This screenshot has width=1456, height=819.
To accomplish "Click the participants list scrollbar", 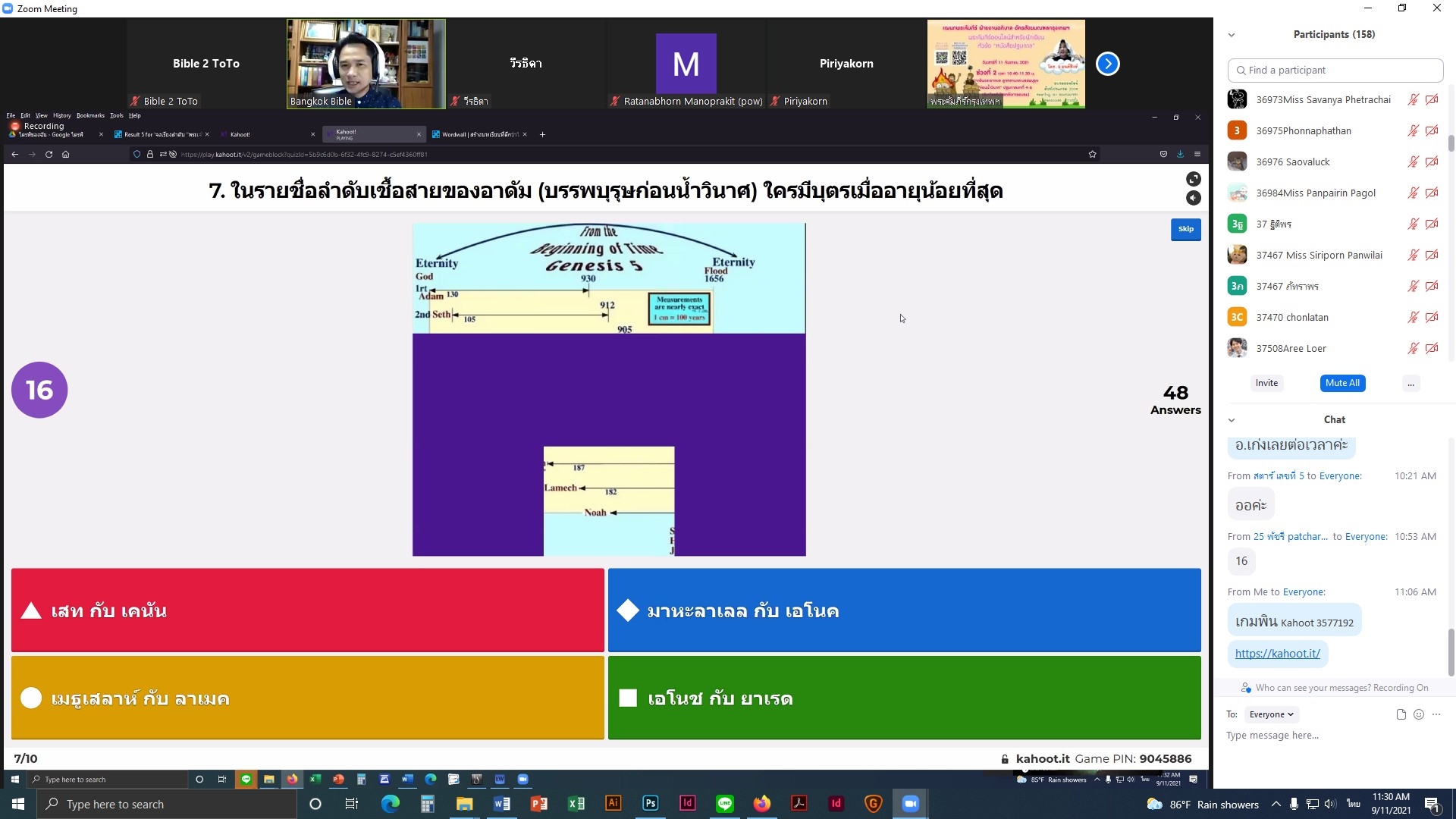I will click(x=1451, y=144).
